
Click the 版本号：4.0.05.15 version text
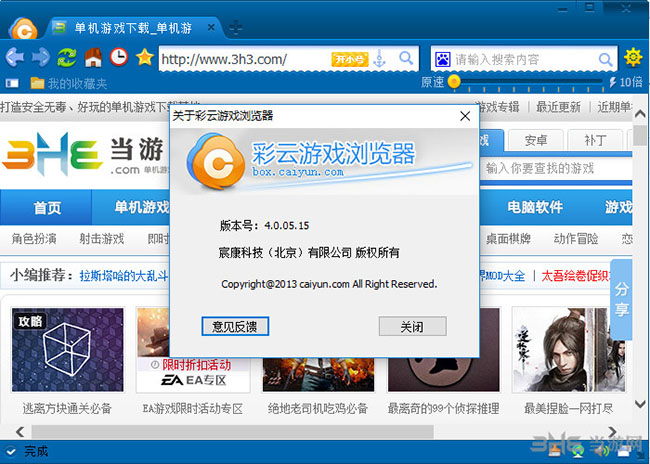[x=264, y=226]
